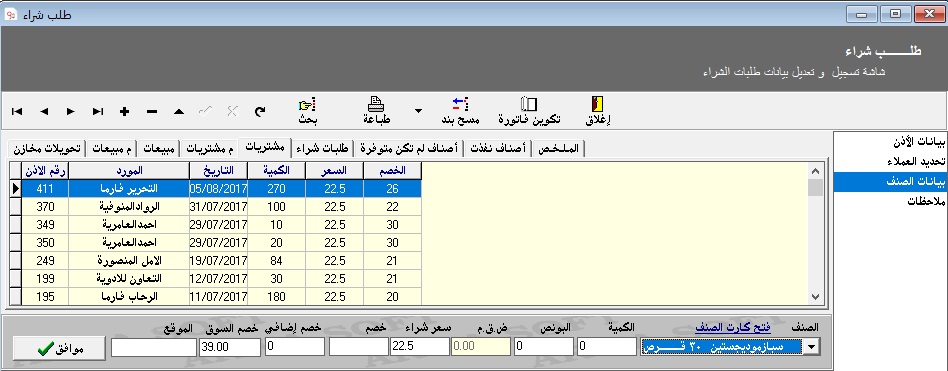Go to first record navigator arrow
948x371 pixels.
17,111
